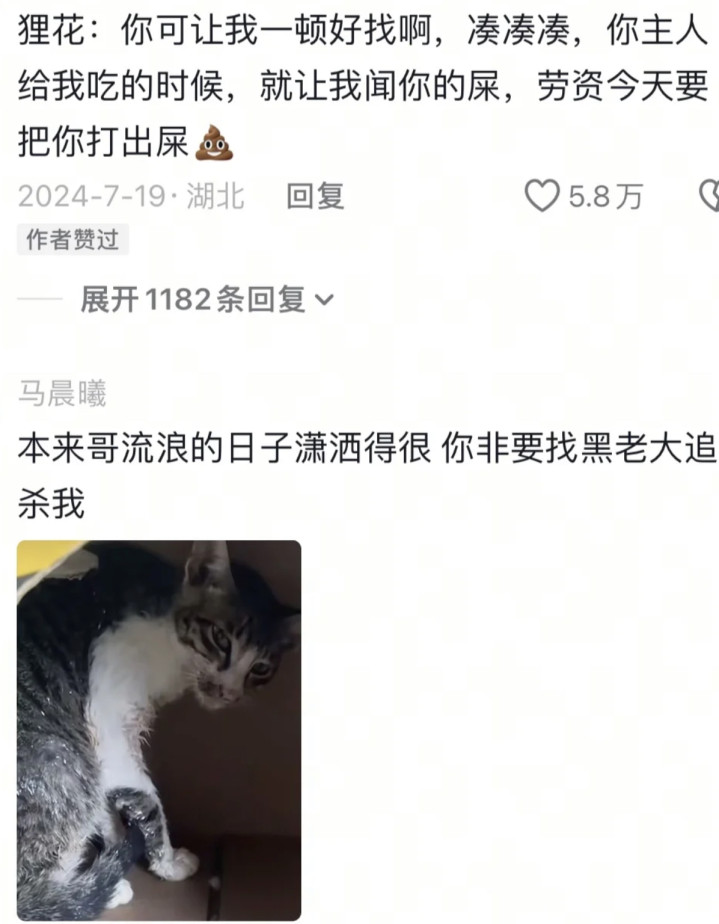Click the 作者赞过 badge
Viewport: 719px width, 924px height.
click(x=72, y=239)
